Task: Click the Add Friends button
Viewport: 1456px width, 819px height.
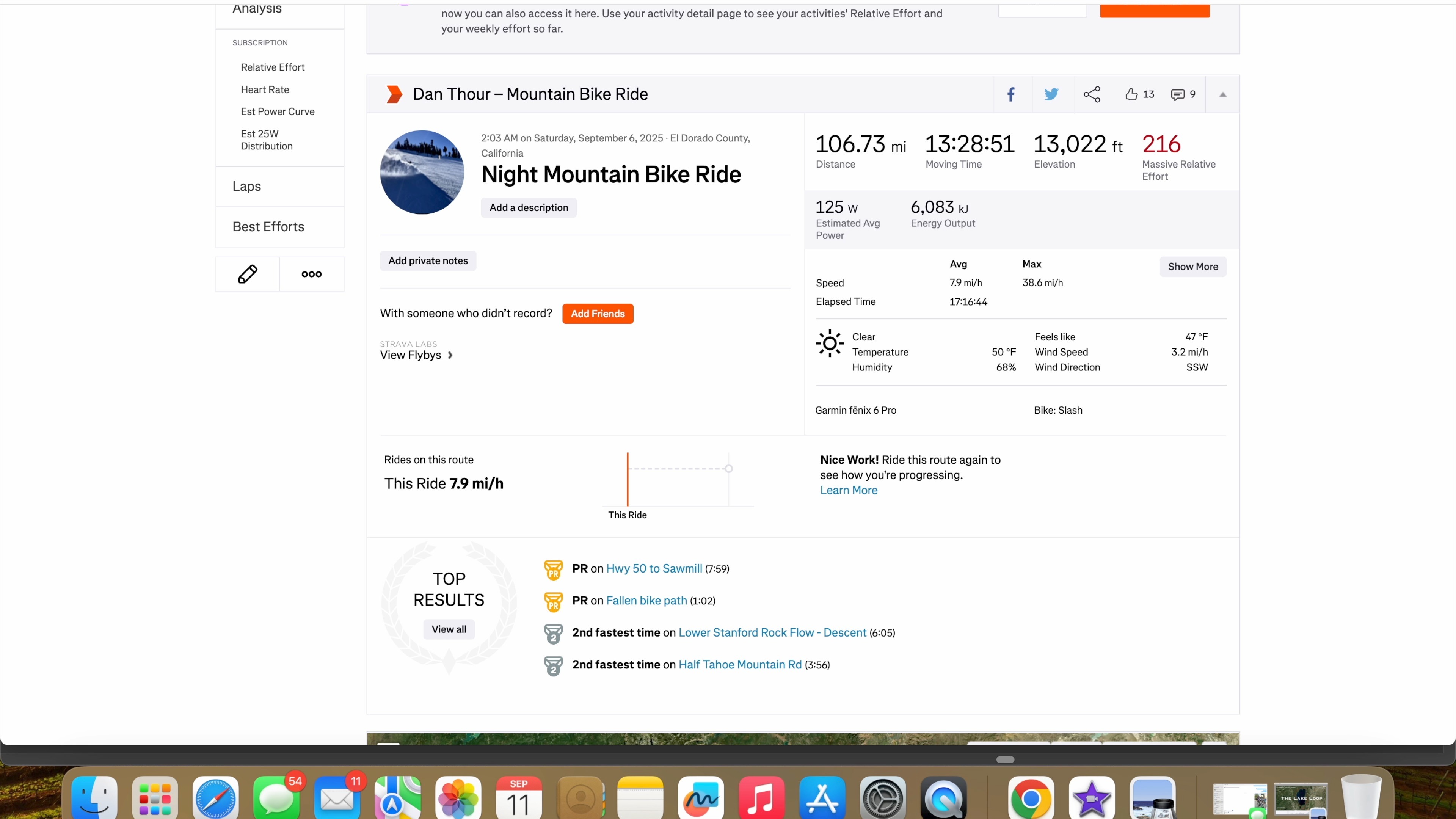Action: (x=598, y=314)
